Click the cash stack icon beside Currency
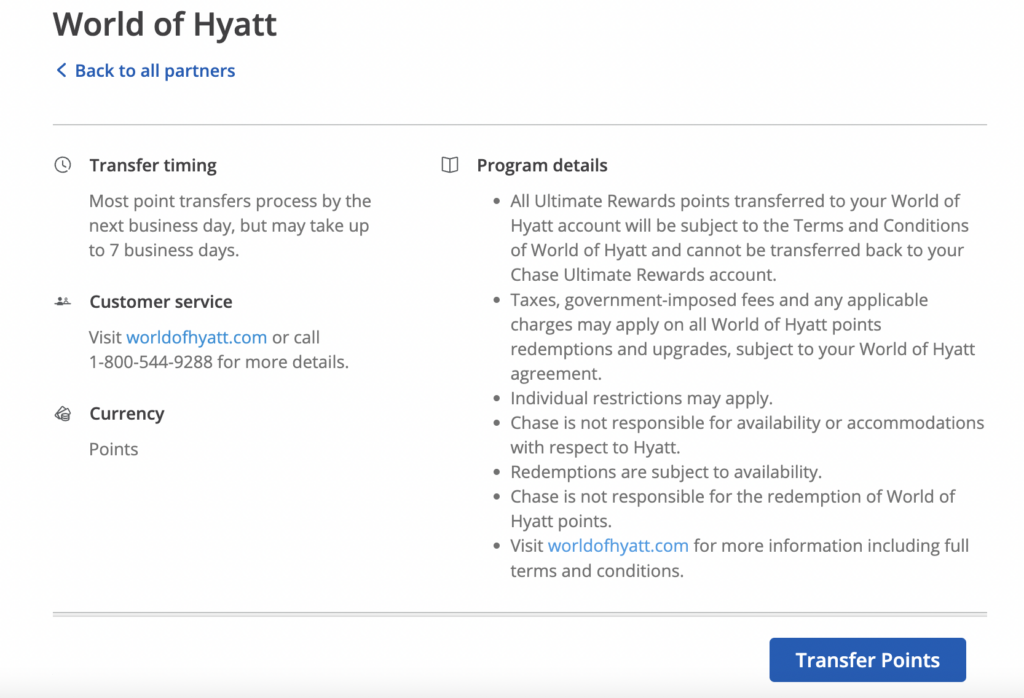 (61, 412)
